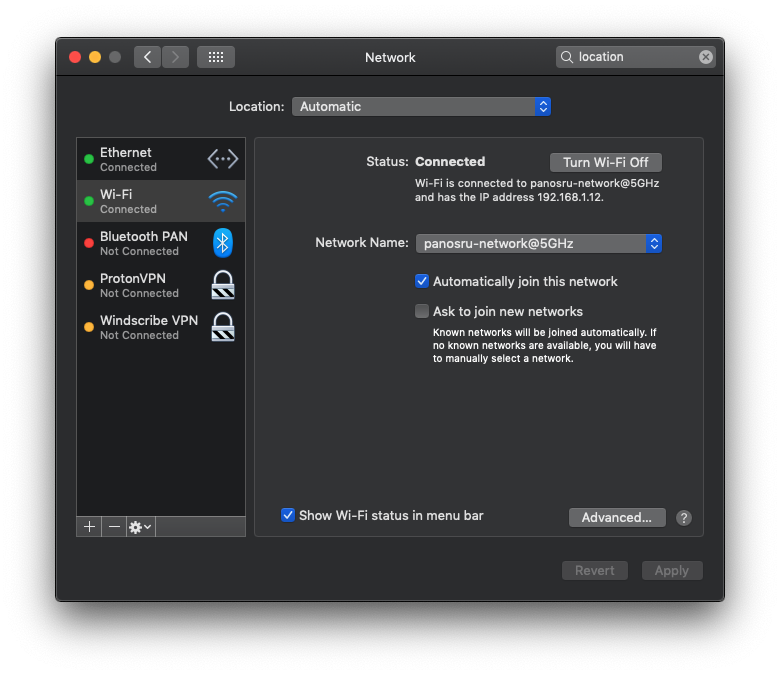The height and width of the screenshot is (675, 780).
Task: Select the Windscribe VPN service
Action: coord(161,327)
